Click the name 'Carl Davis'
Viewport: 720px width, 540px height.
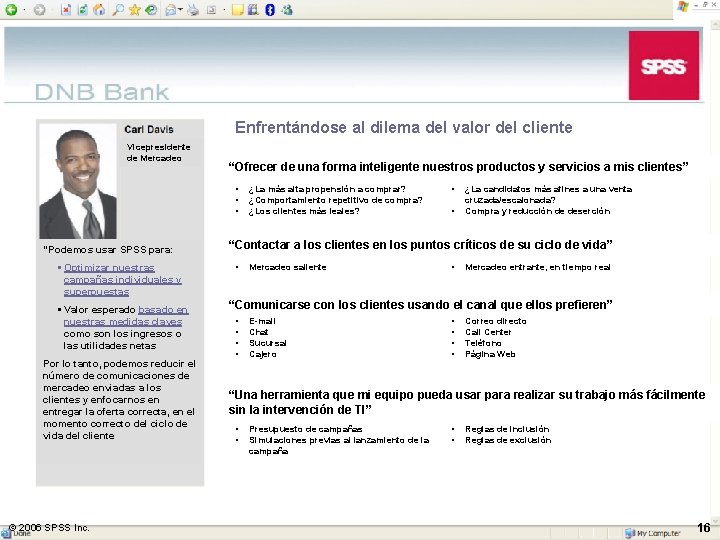point(149,129)
